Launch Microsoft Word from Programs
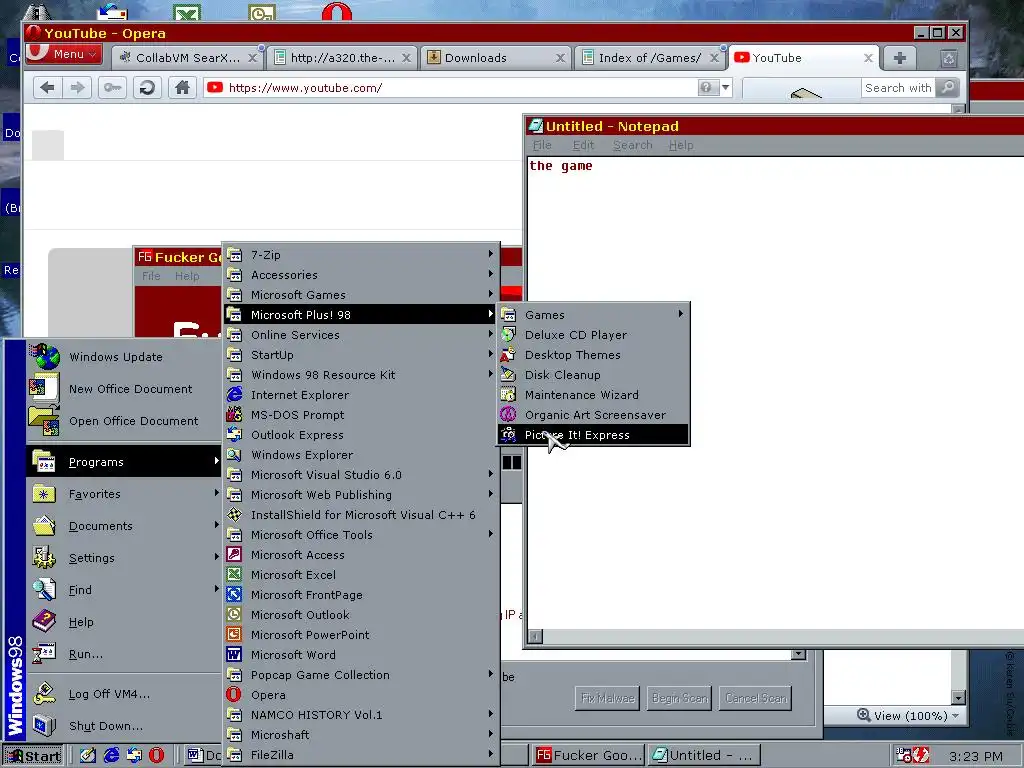The height and width of the screenshot is (768, 1024). point(361,655)
